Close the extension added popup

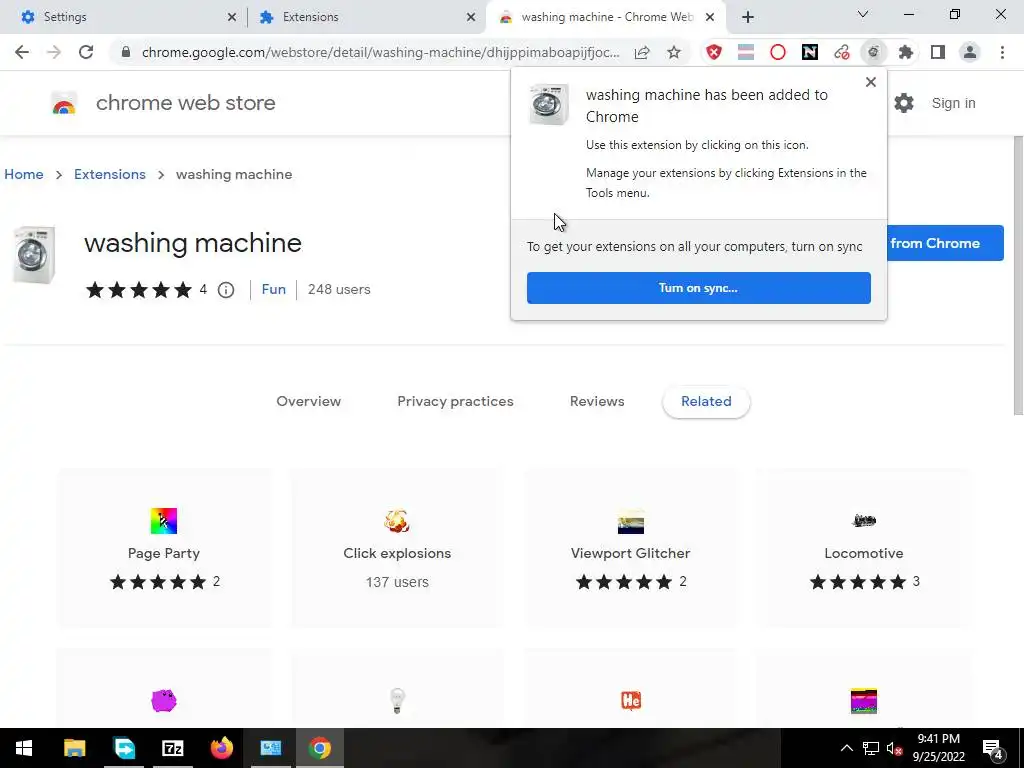pos(871,82)
